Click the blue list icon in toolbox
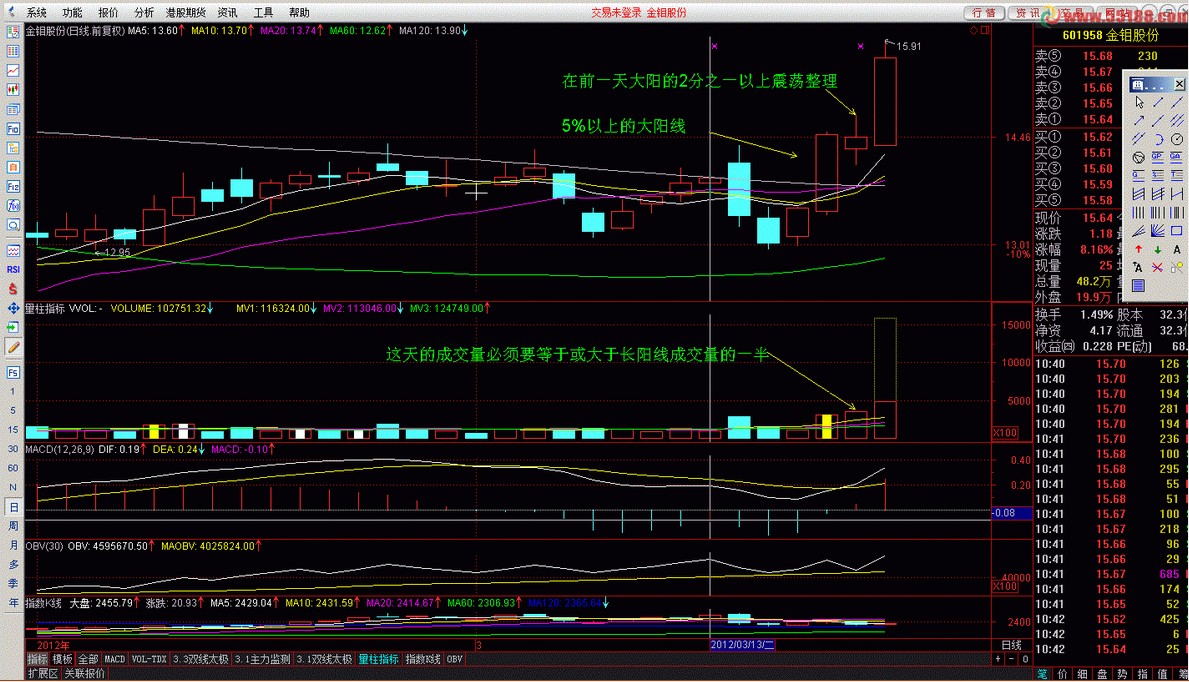The height and width of the screenshot is (682, 1189). (x=1139, y=285)
